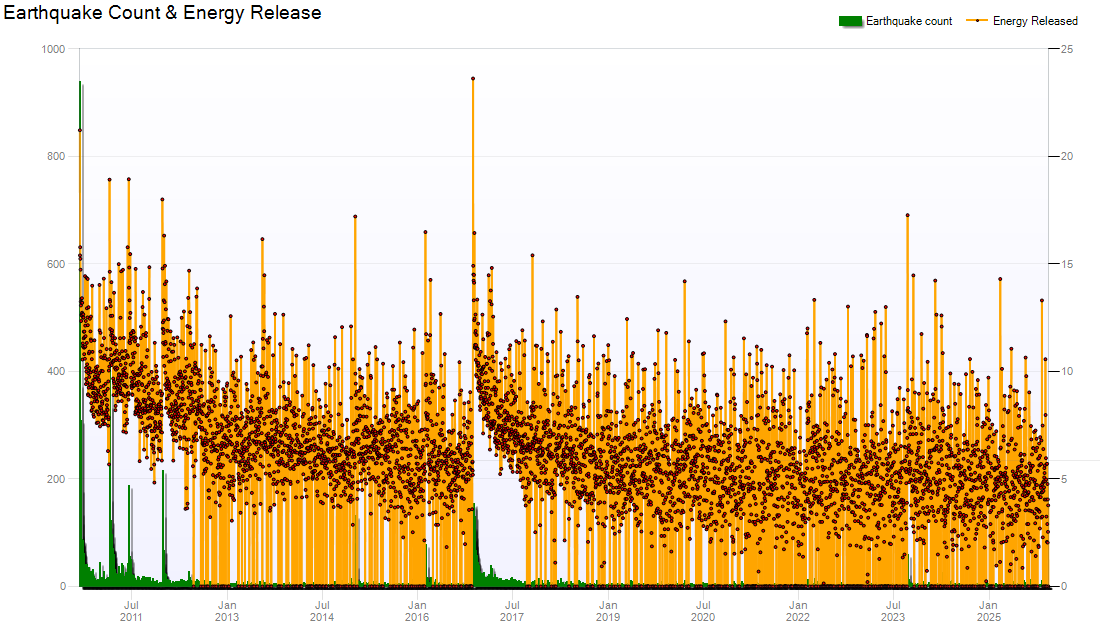This screenshot has width=1100, height=640.
Task: Select the energy peak marker after Jul 2023
Action: coord(907,215)
